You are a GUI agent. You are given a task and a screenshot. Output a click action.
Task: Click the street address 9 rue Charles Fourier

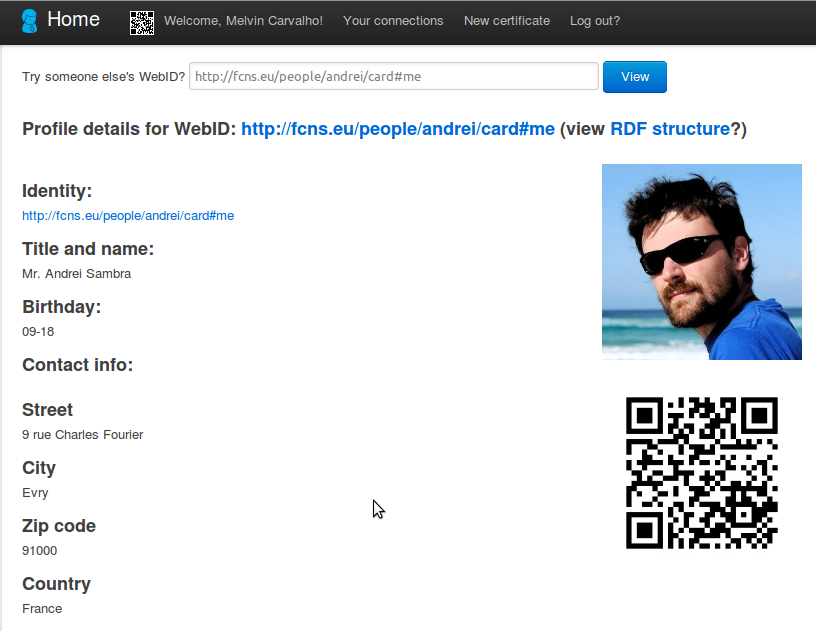(83, 435)
